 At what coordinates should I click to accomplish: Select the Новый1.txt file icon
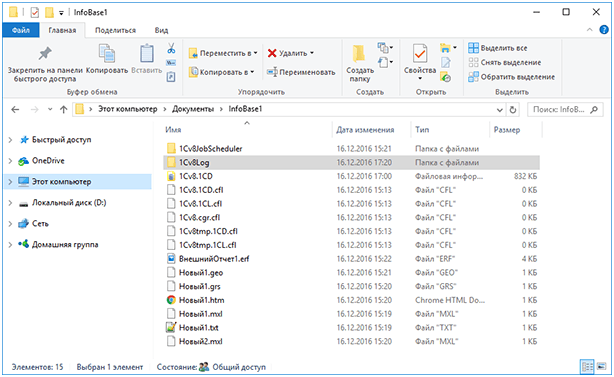171,327
